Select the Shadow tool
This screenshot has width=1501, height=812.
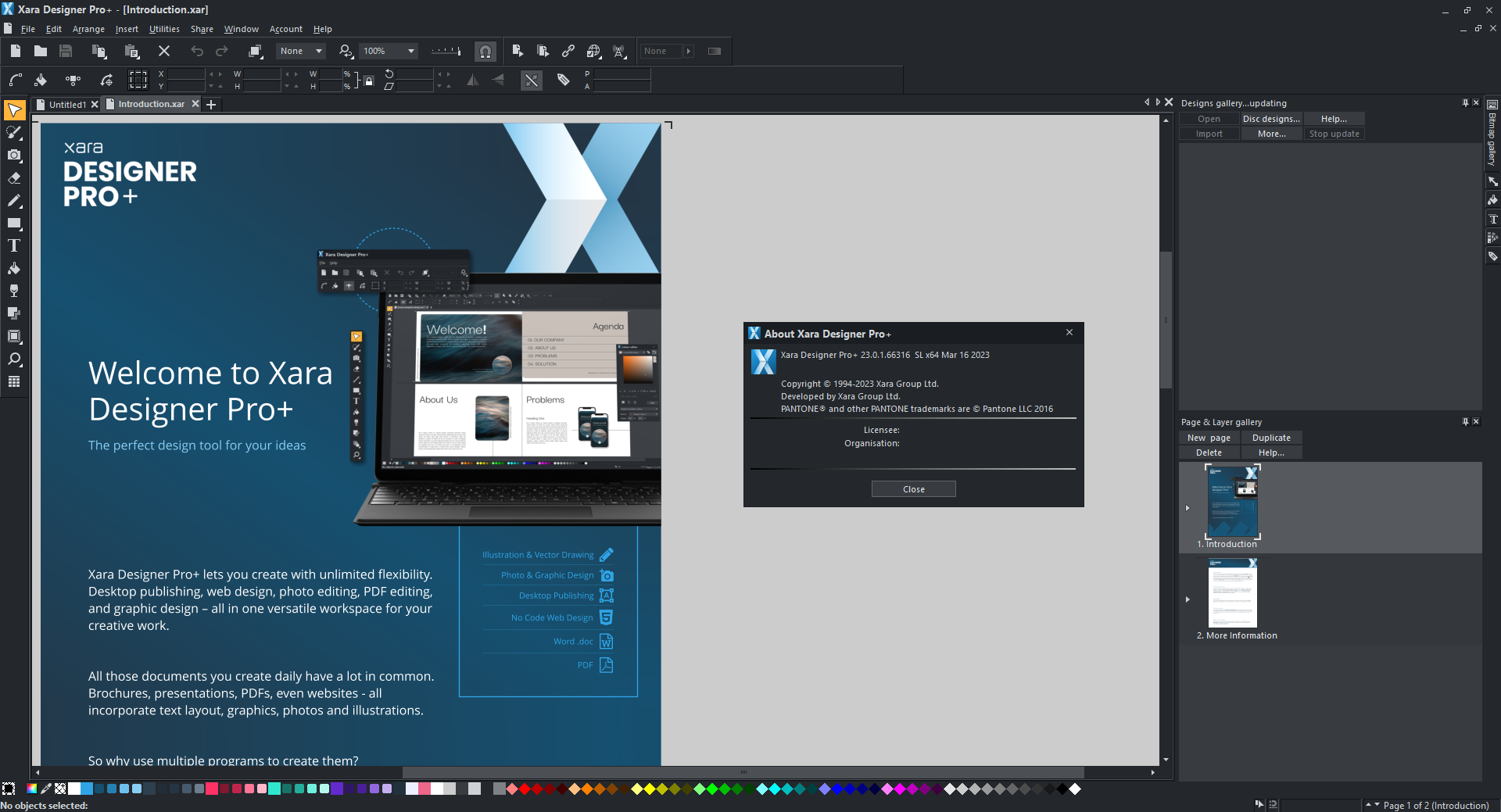[x=14, y=314]
